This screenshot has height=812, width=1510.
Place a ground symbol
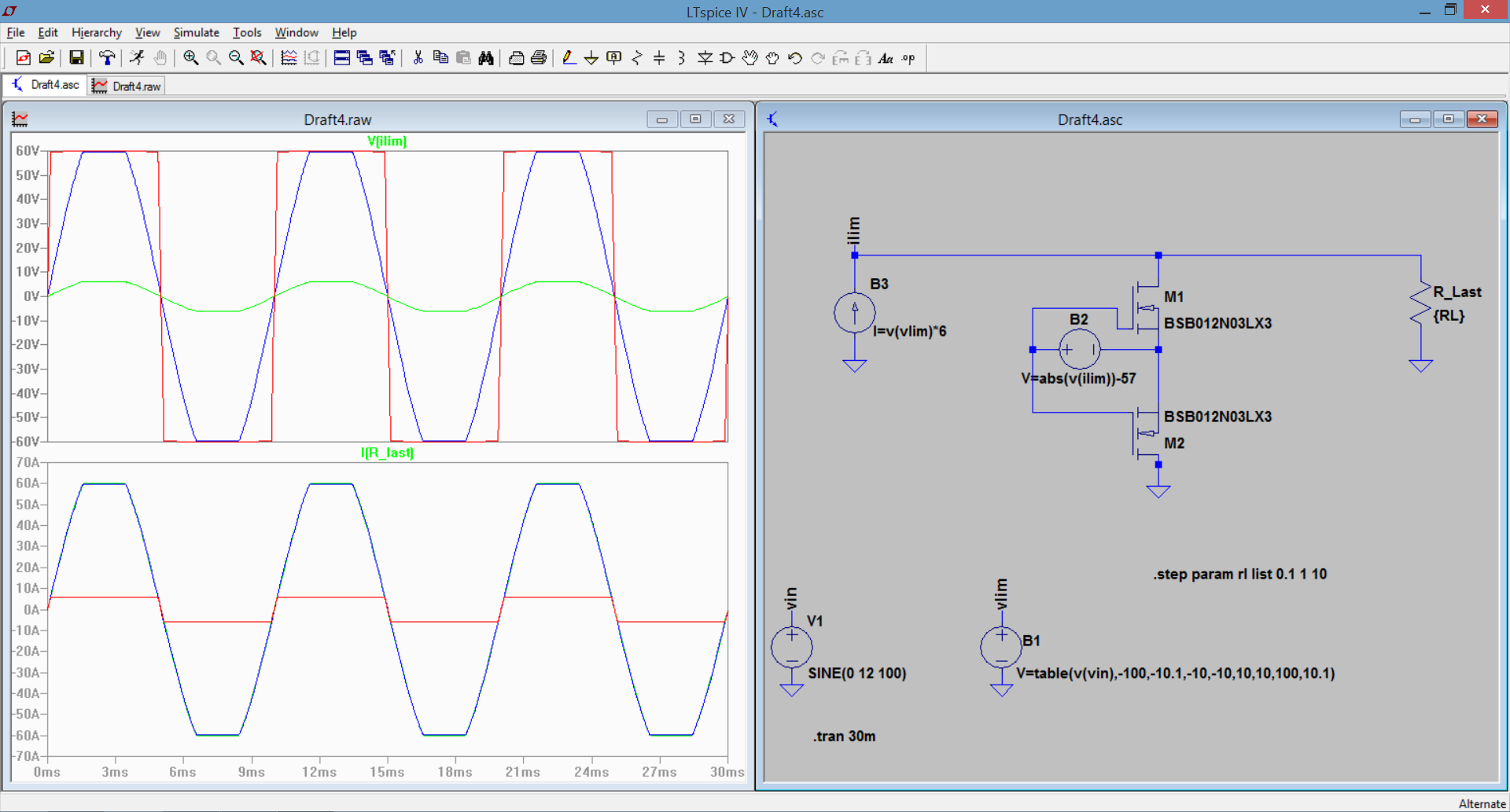pos(591,57)
